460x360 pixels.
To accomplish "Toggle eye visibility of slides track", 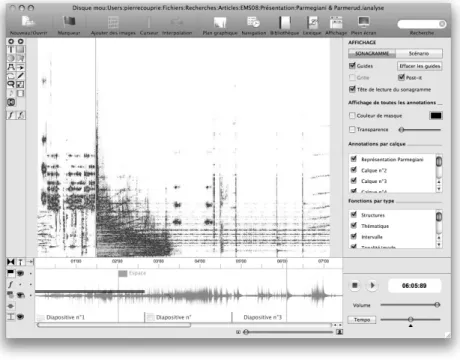I will coord(20,317).
